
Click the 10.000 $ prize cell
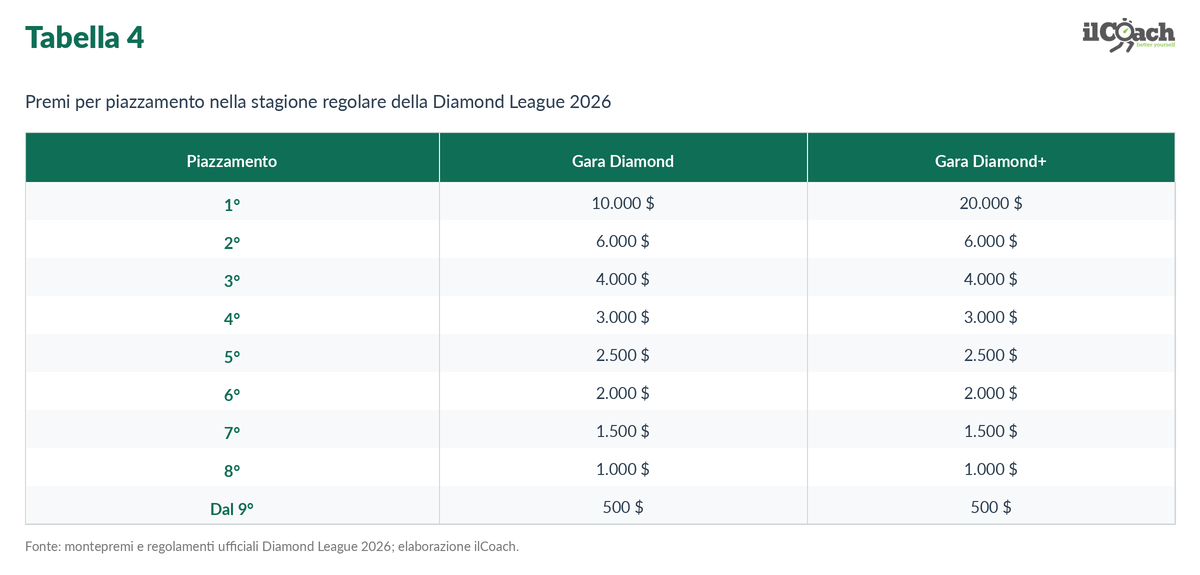pyautogui.click(x=623, y=203)
